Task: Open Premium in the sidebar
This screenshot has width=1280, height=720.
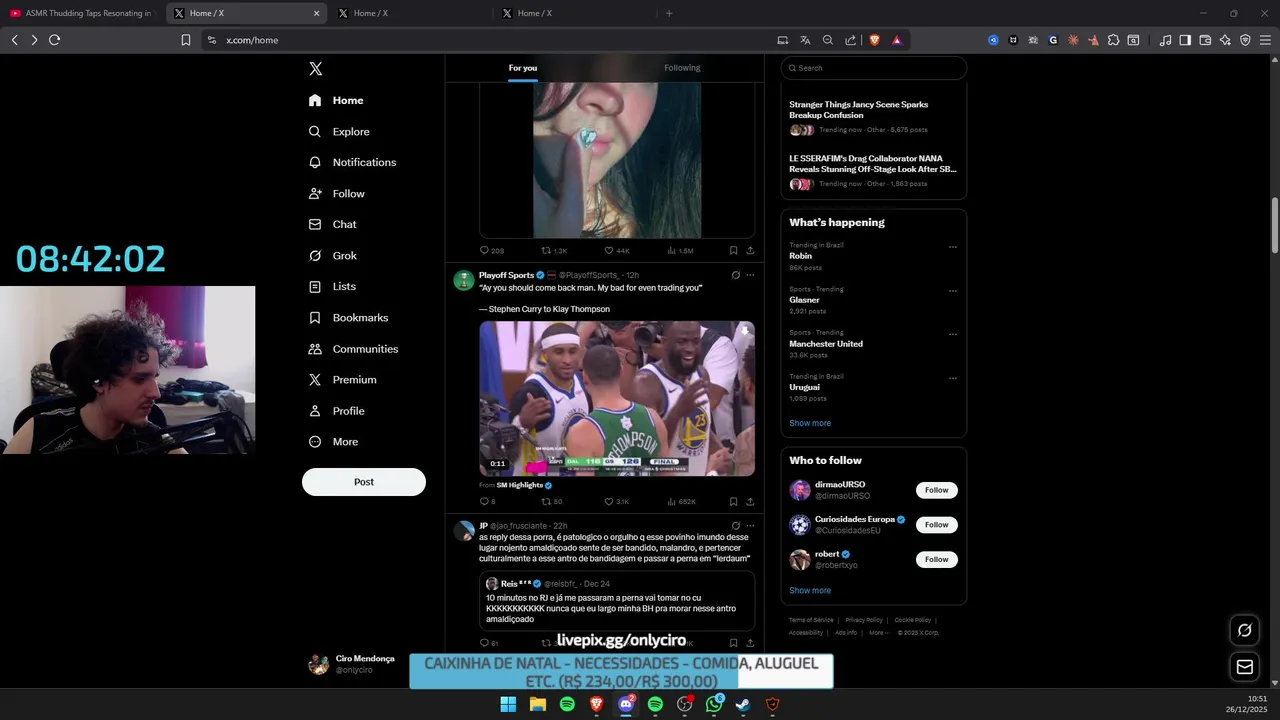Action: 342,380
